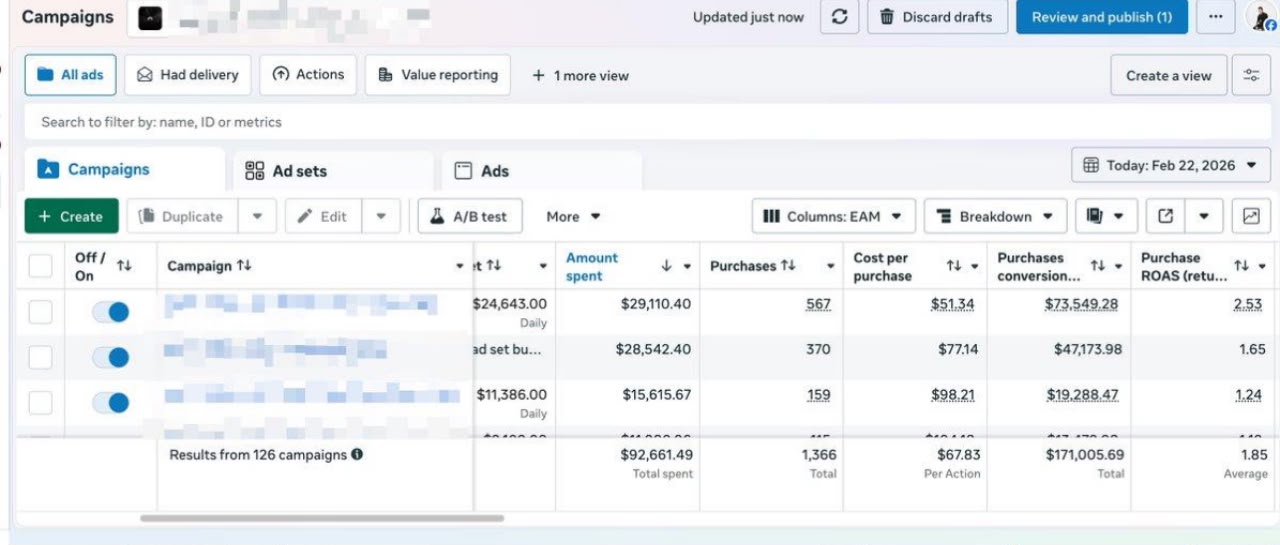Click the green Create button
This screenshot has height=545, width=1280.
pos(71,216)
